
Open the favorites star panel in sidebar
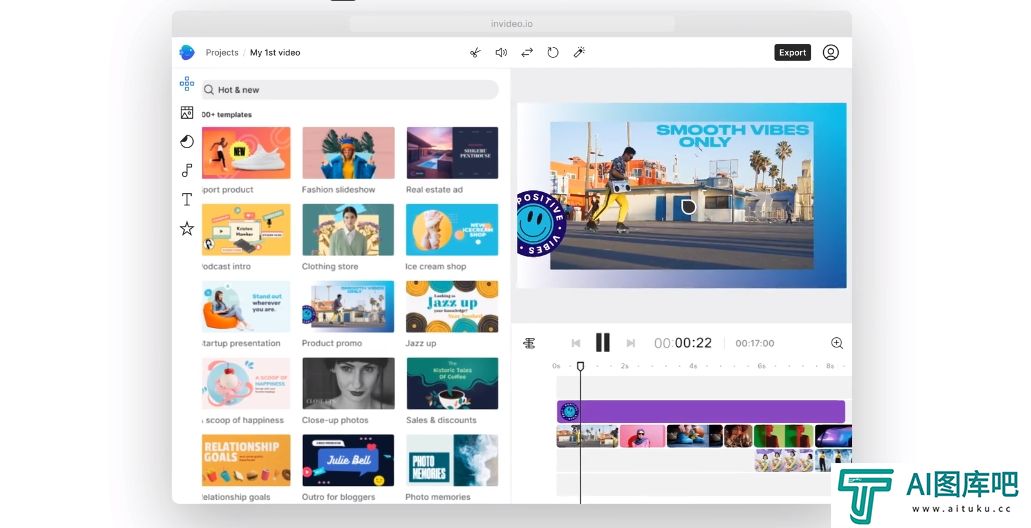click(187, 229)
